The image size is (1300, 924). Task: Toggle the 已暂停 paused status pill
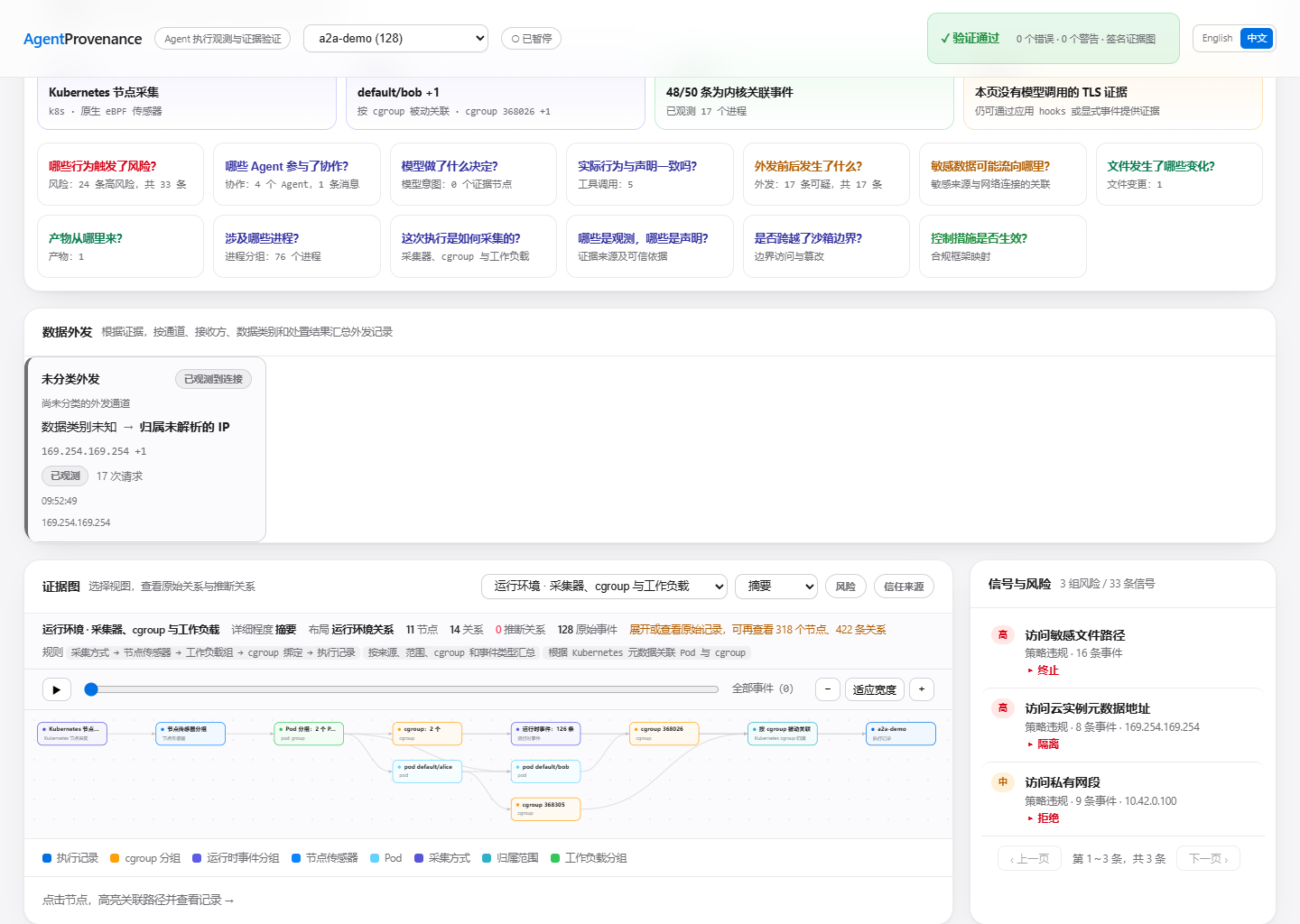tap(531, 39)
